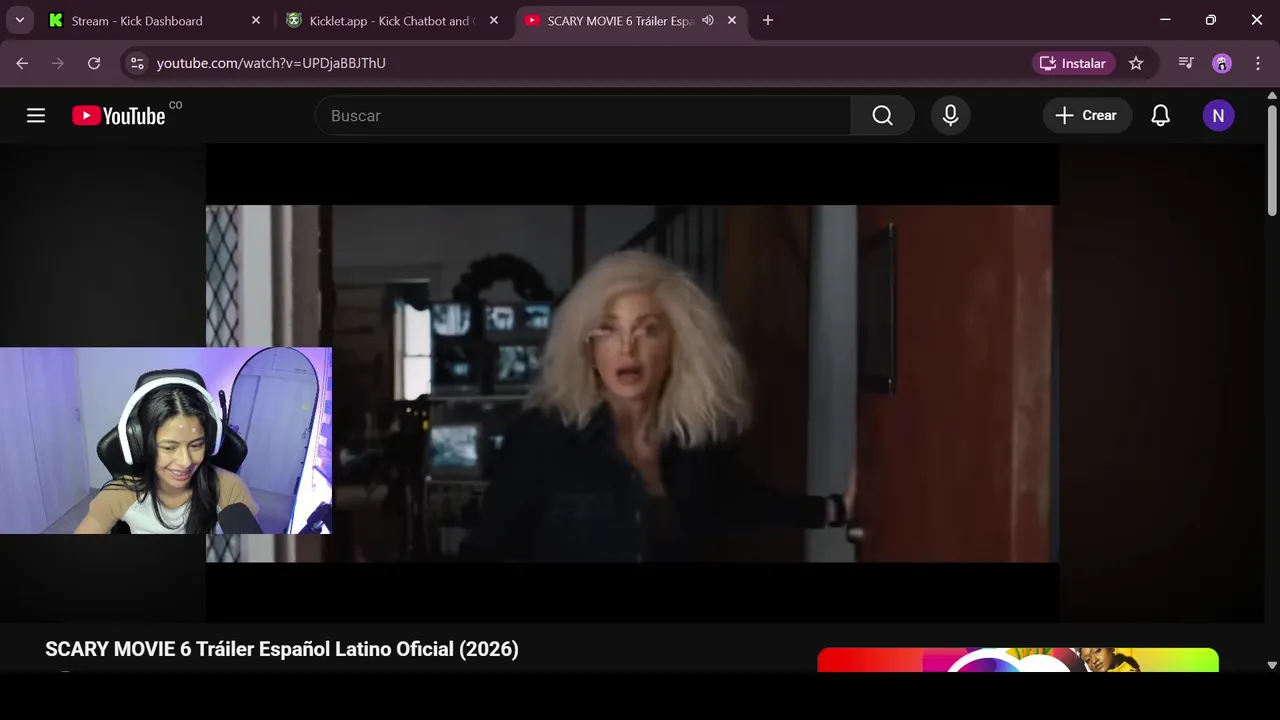1280x720 pixels.
Task: Start voice search with microphone icon
Action: pos(950,116)
